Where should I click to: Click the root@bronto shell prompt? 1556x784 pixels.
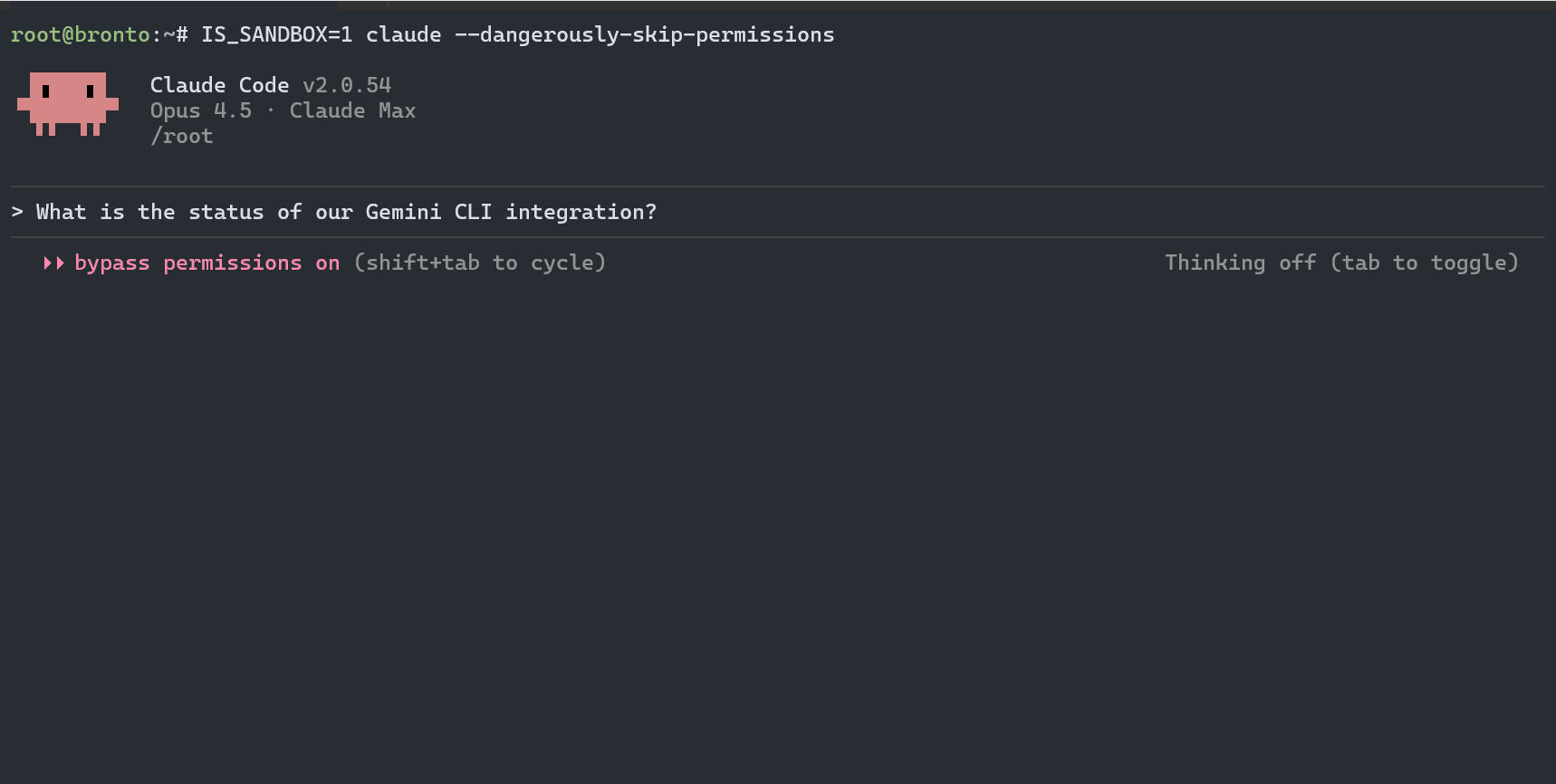coord(80,34)
